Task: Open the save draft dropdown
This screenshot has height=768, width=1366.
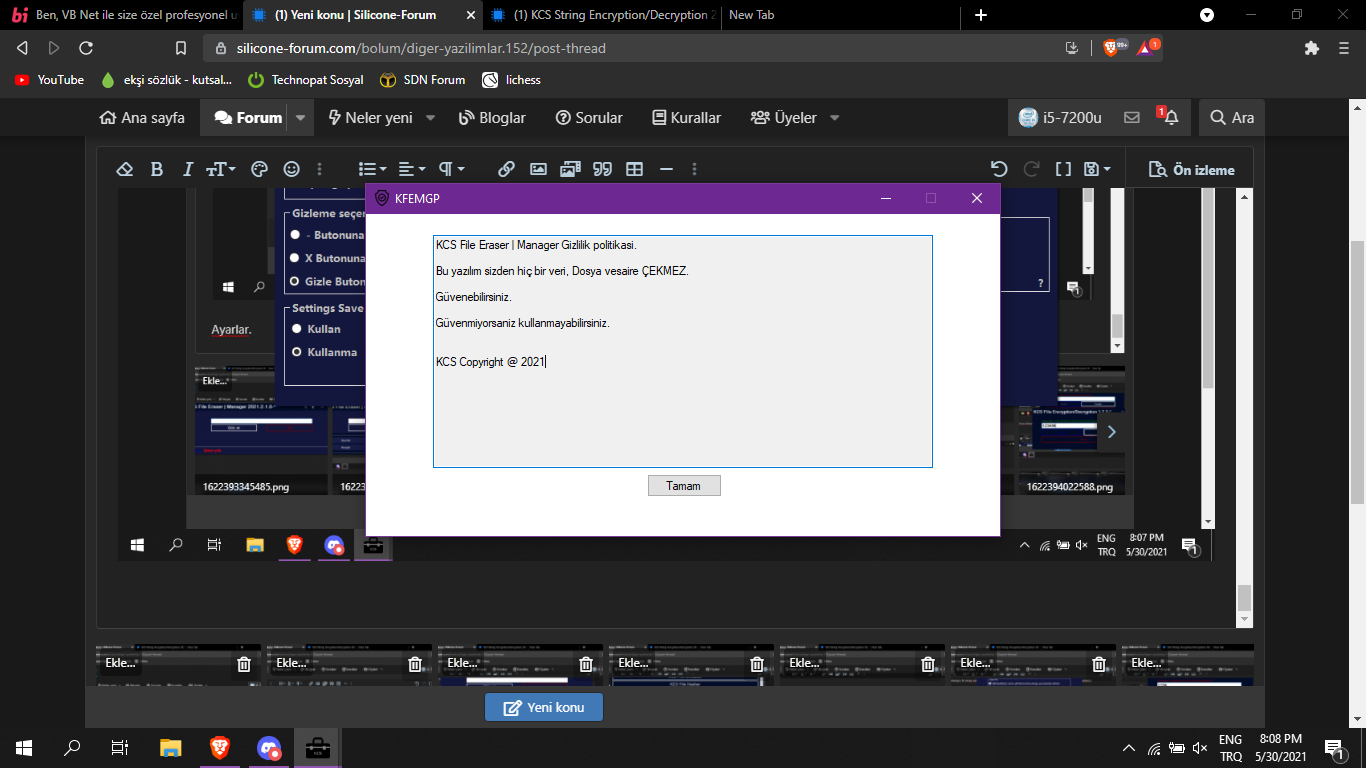Action: [1097, 169]
